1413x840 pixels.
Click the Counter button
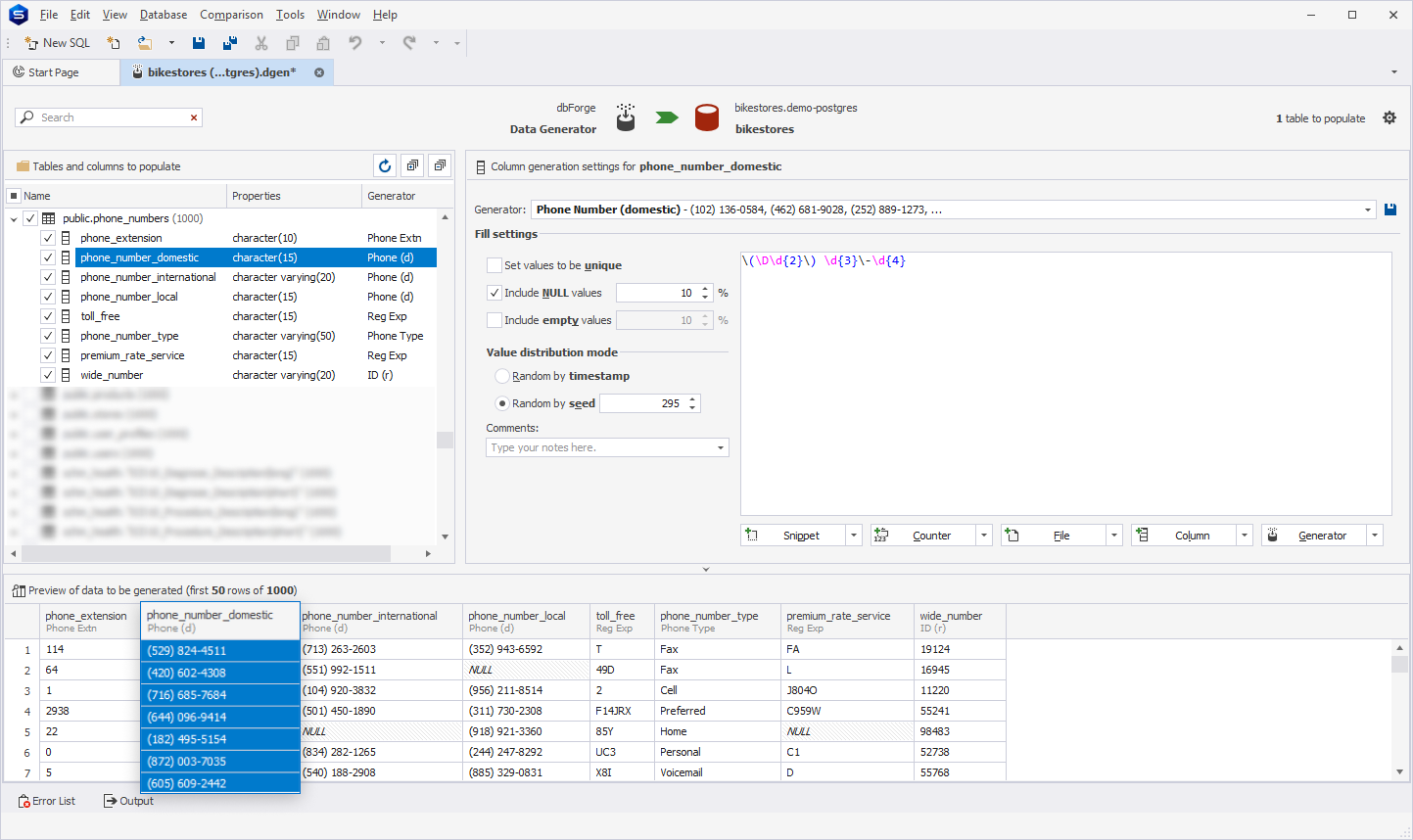click(x=922, y=536)
